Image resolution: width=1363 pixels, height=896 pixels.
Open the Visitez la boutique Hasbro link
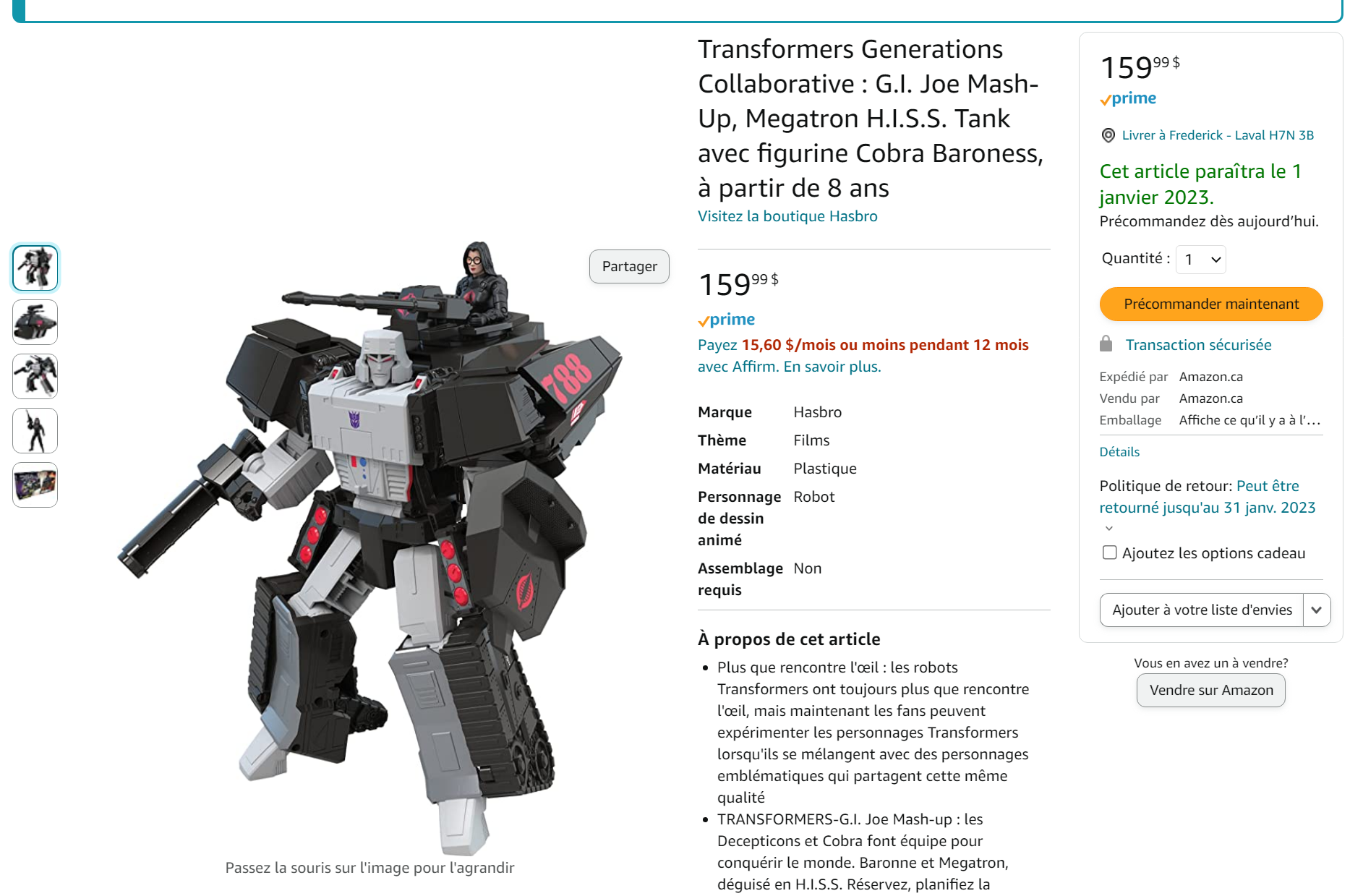pos(787,216)
